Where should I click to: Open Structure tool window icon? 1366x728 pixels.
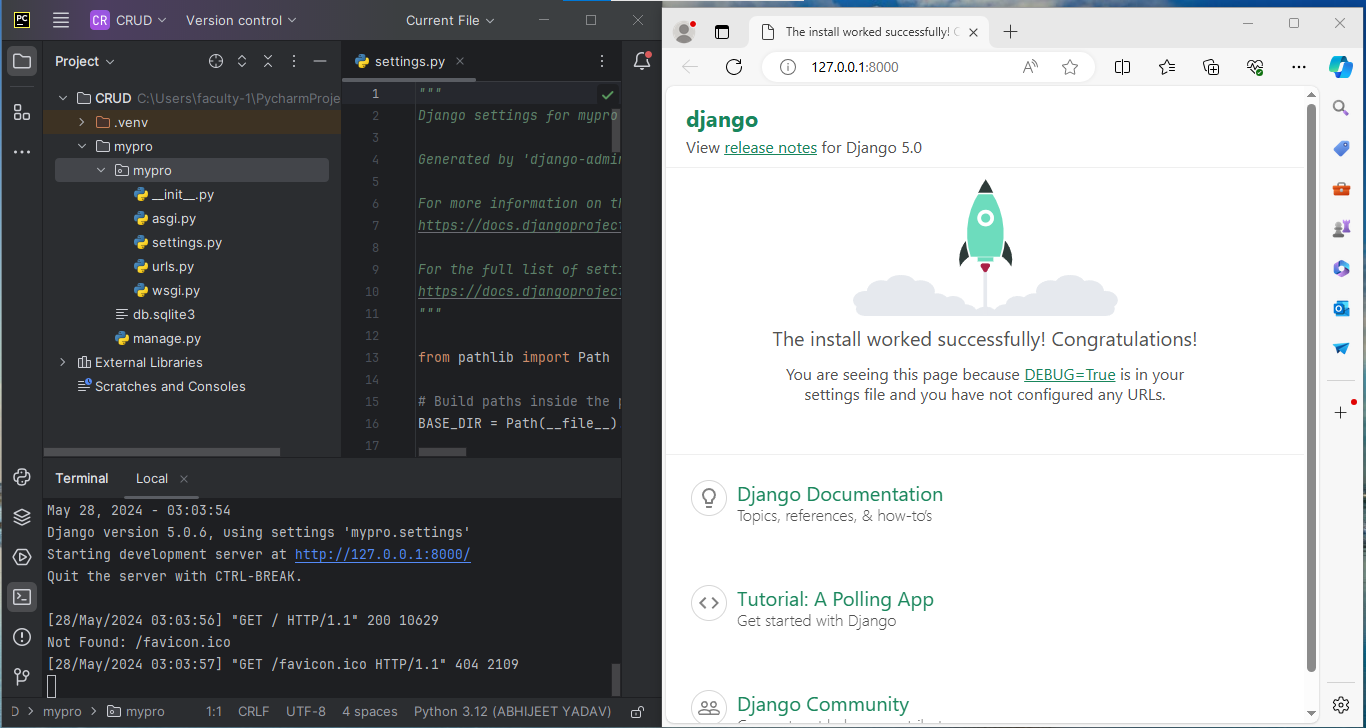[21, 112]
